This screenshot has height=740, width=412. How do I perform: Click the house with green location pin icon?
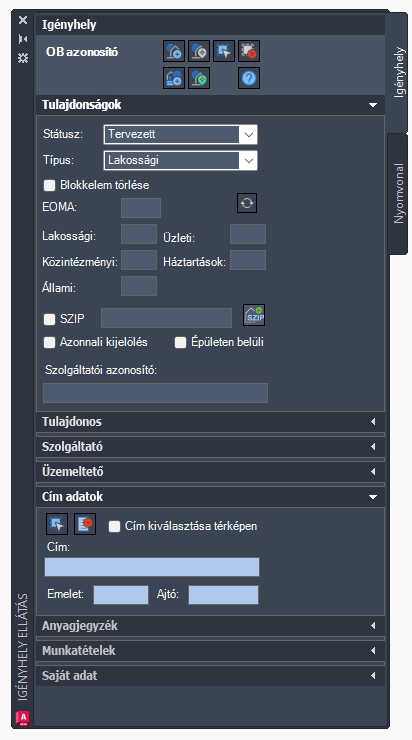click(199, 78)
